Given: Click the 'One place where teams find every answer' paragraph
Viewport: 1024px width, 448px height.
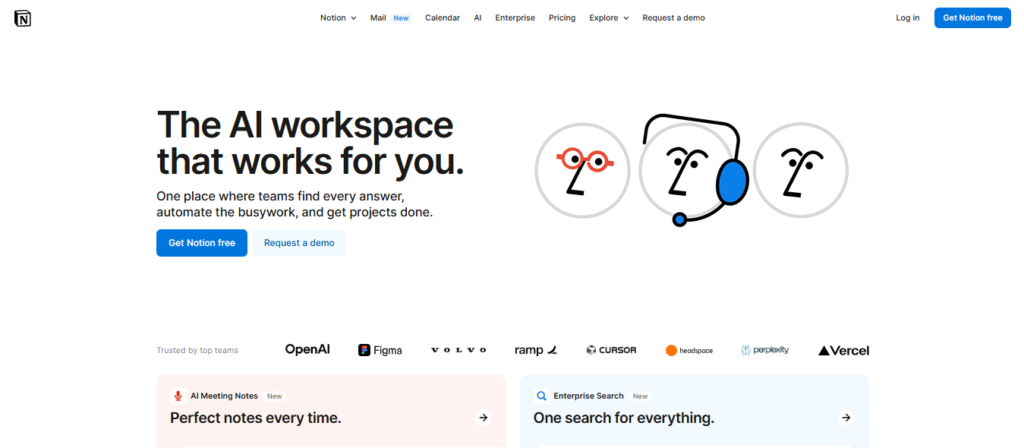Looking at the screenshot, I should click(295, 204).
